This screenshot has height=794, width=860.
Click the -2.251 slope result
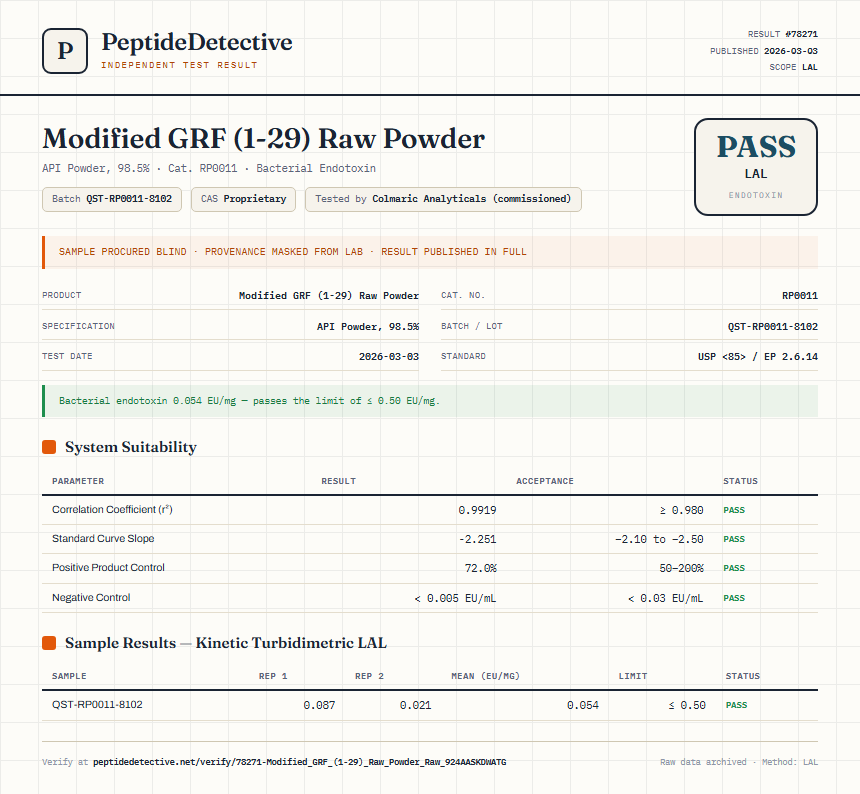click(x=477, y=539)
